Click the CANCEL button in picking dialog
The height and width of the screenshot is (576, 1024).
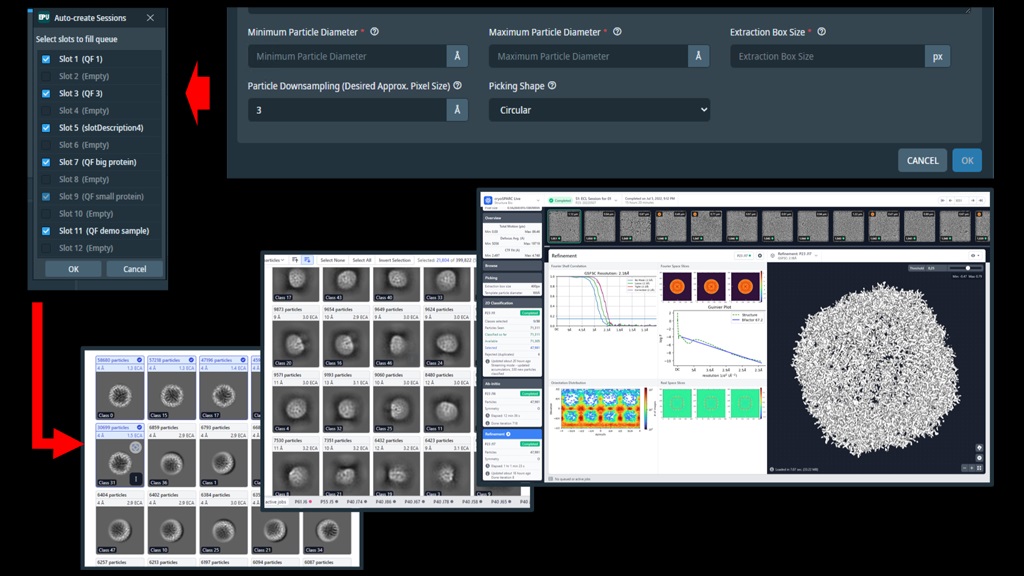(x=922, y=161)
